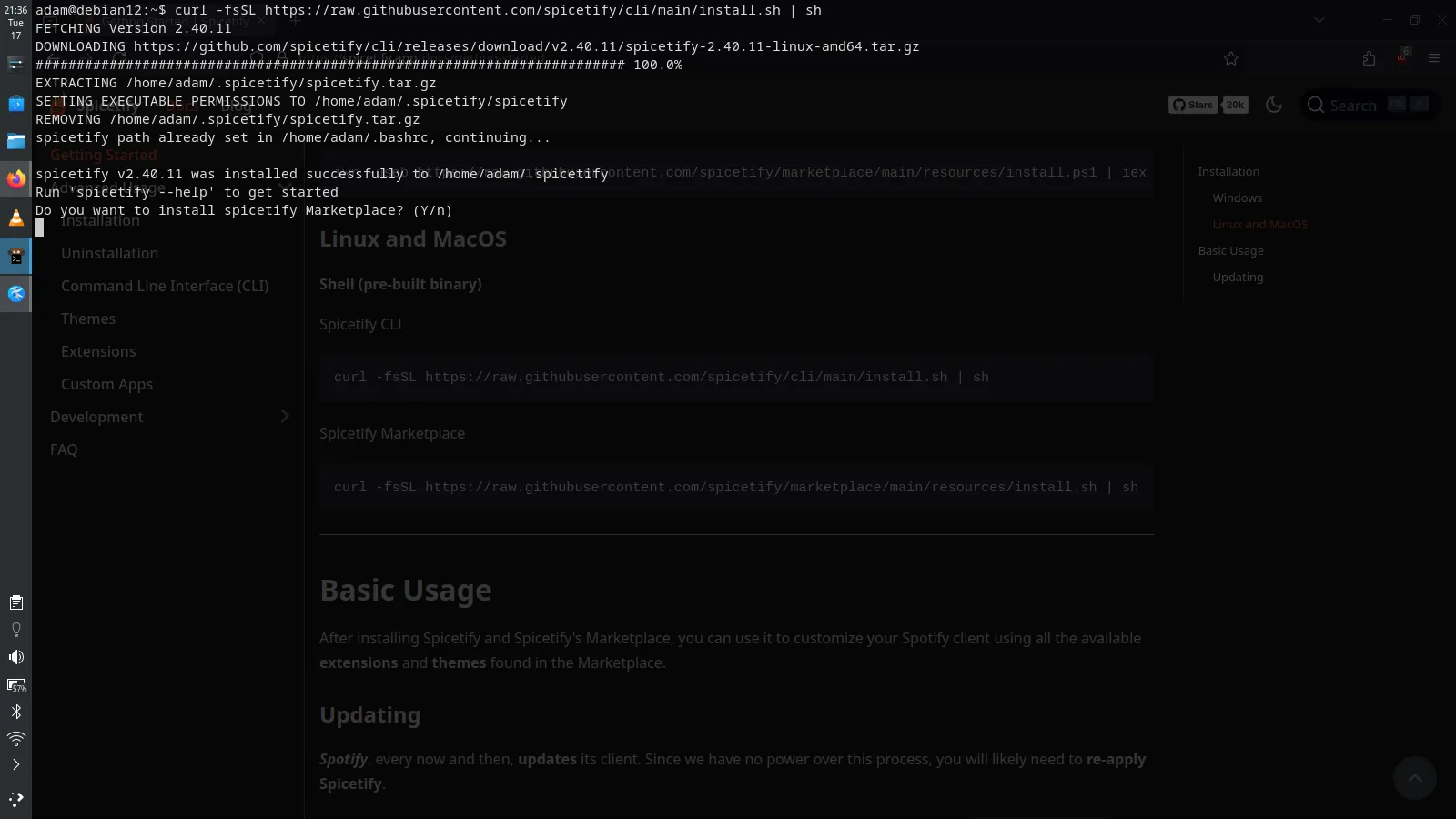Click the terminal download progress bar line
Viewport: 1456px width, 819px height.
click(x=359, y=65)
